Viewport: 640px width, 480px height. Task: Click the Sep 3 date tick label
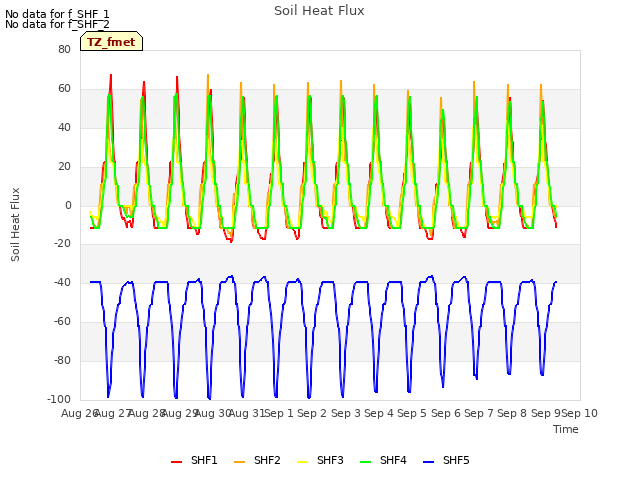pos(346,413)
